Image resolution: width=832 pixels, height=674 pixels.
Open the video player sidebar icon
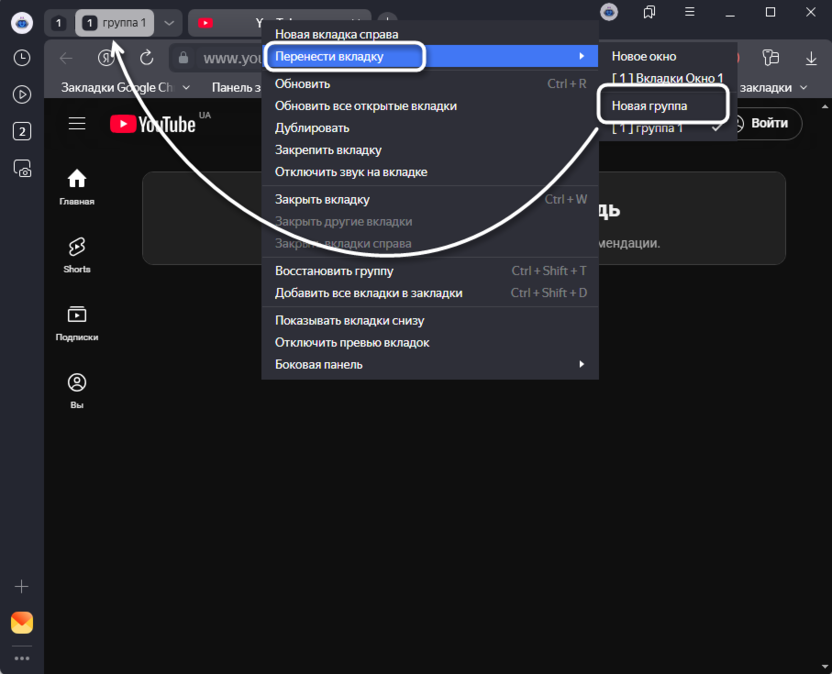[22, 94]
